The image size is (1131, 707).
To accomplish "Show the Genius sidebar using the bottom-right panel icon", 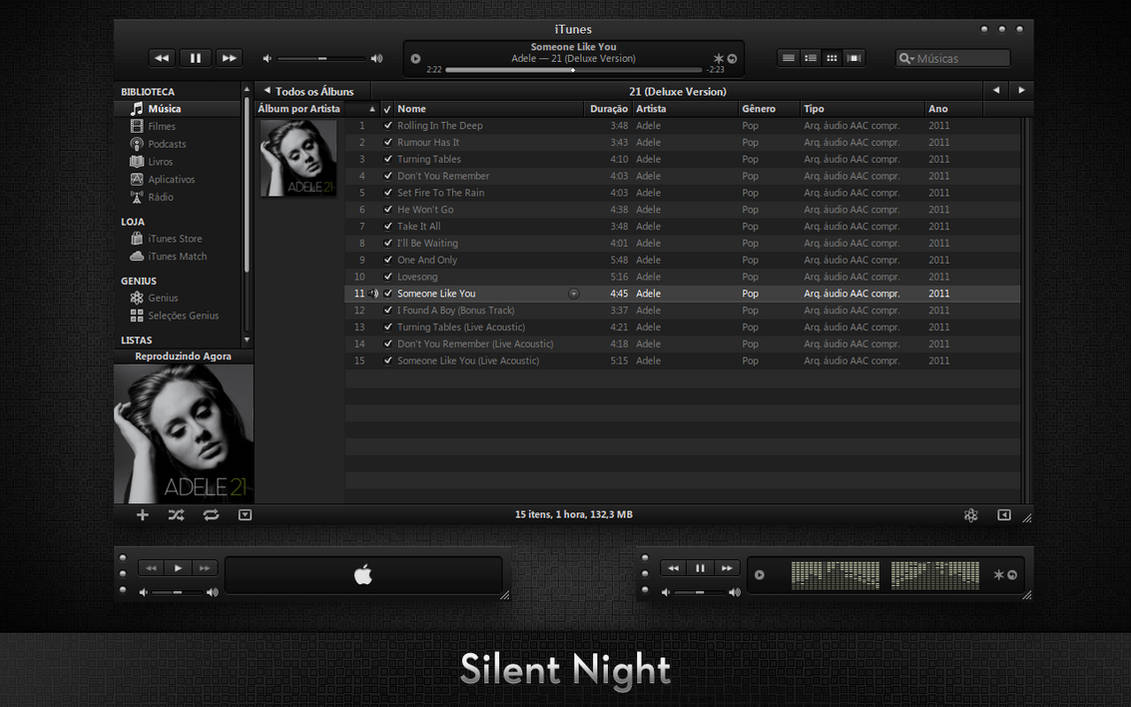I will pos(1004,514).
